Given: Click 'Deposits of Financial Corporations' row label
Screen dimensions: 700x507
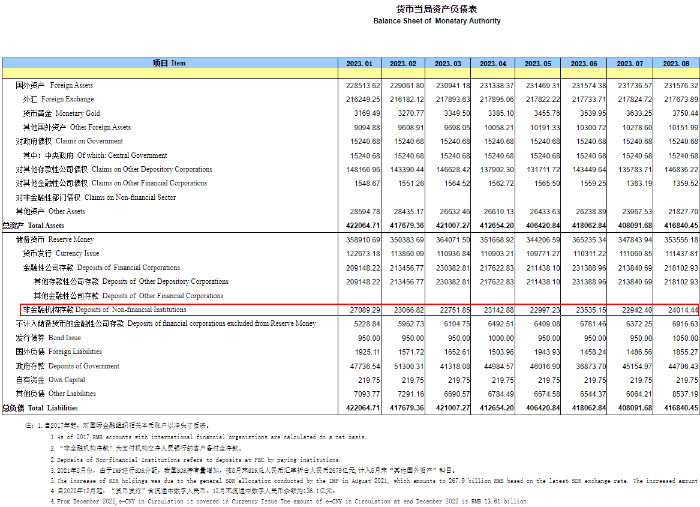Looking at the screenshot, I should coord(129,267).
